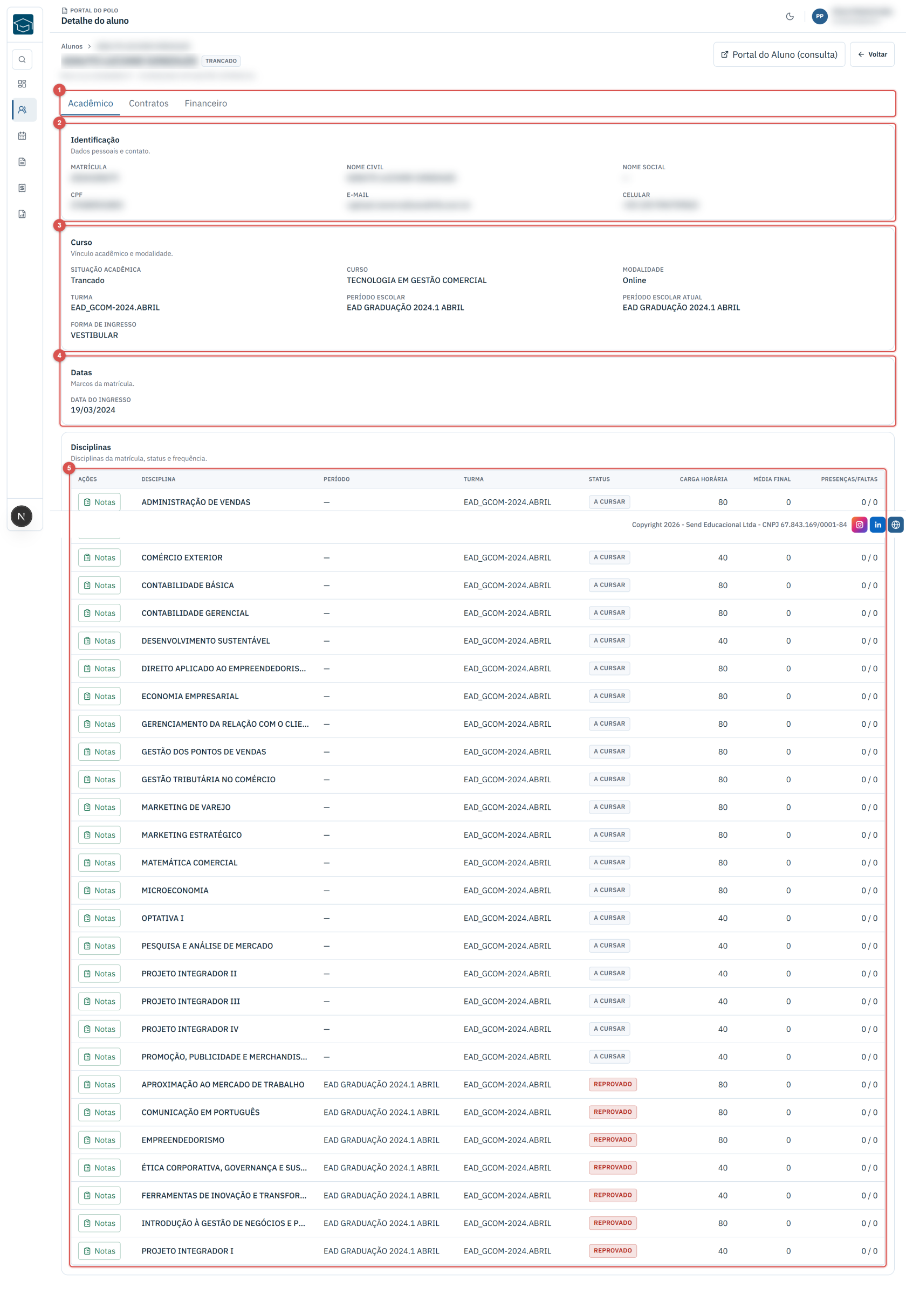Click A CURSAR badge in the MICROECONOMIA row
Image resolution: width=906 pixels, height=1316 pixels.
pos(609,891)
